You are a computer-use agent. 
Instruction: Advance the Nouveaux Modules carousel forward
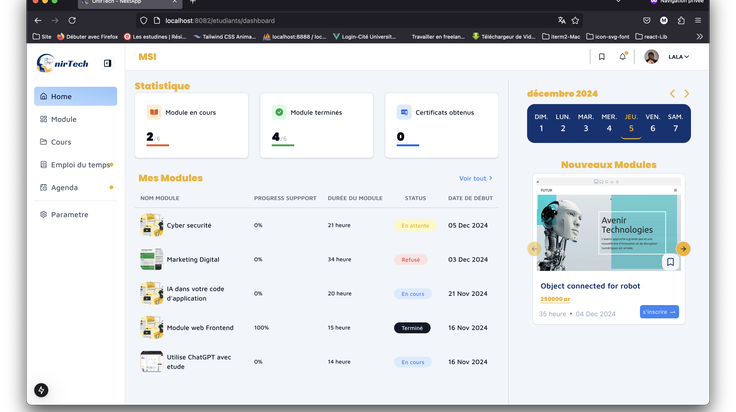[x=683, y=249]
